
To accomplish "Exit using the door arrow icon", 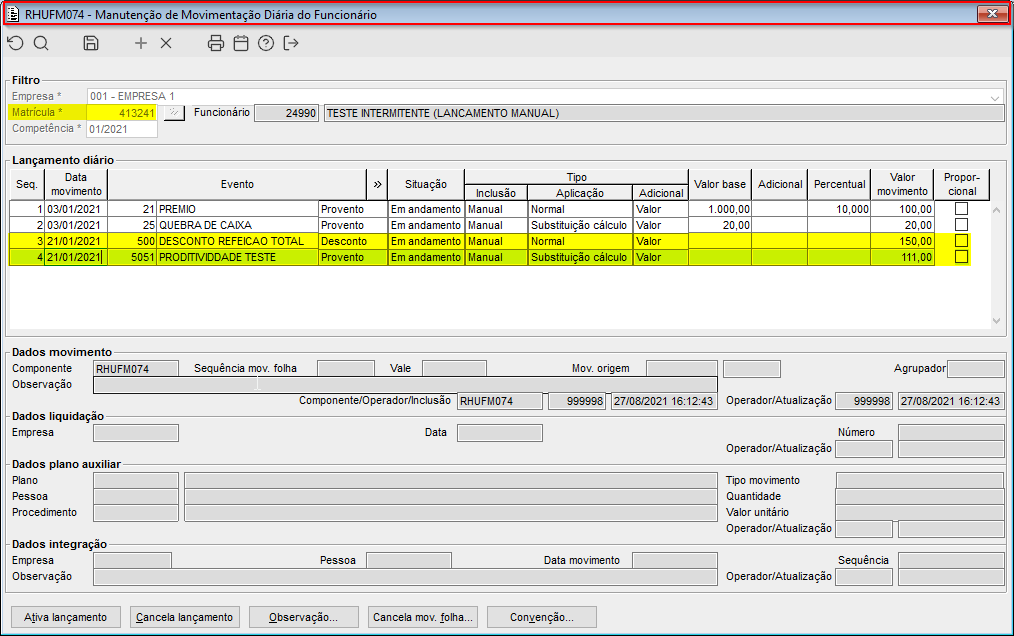I will pos(291,43).
